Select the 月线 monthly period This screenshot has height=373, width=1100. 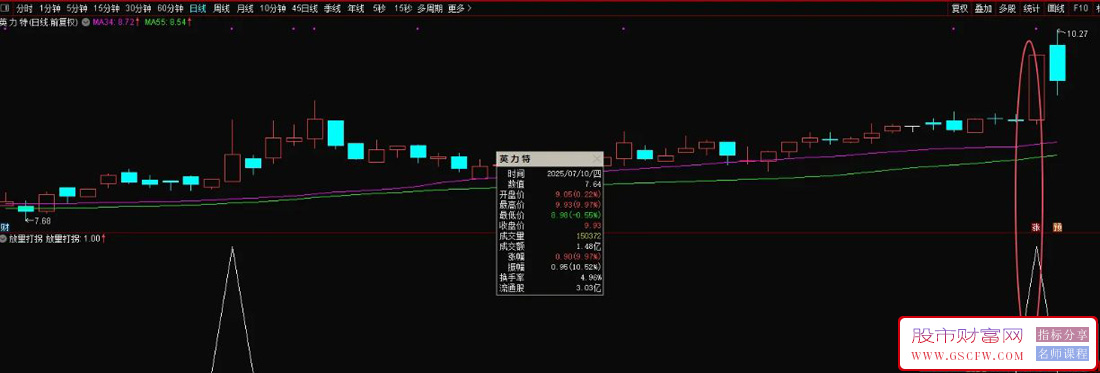coord(245,8)
